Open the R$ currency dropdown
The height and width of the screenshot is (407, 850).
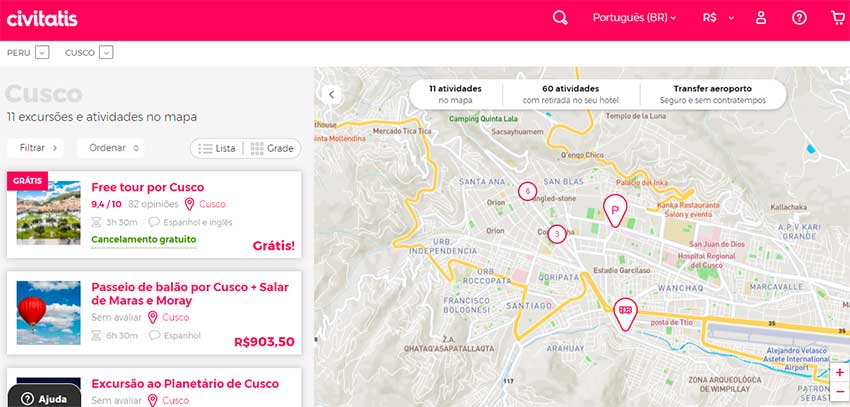[x=718, y=18]
